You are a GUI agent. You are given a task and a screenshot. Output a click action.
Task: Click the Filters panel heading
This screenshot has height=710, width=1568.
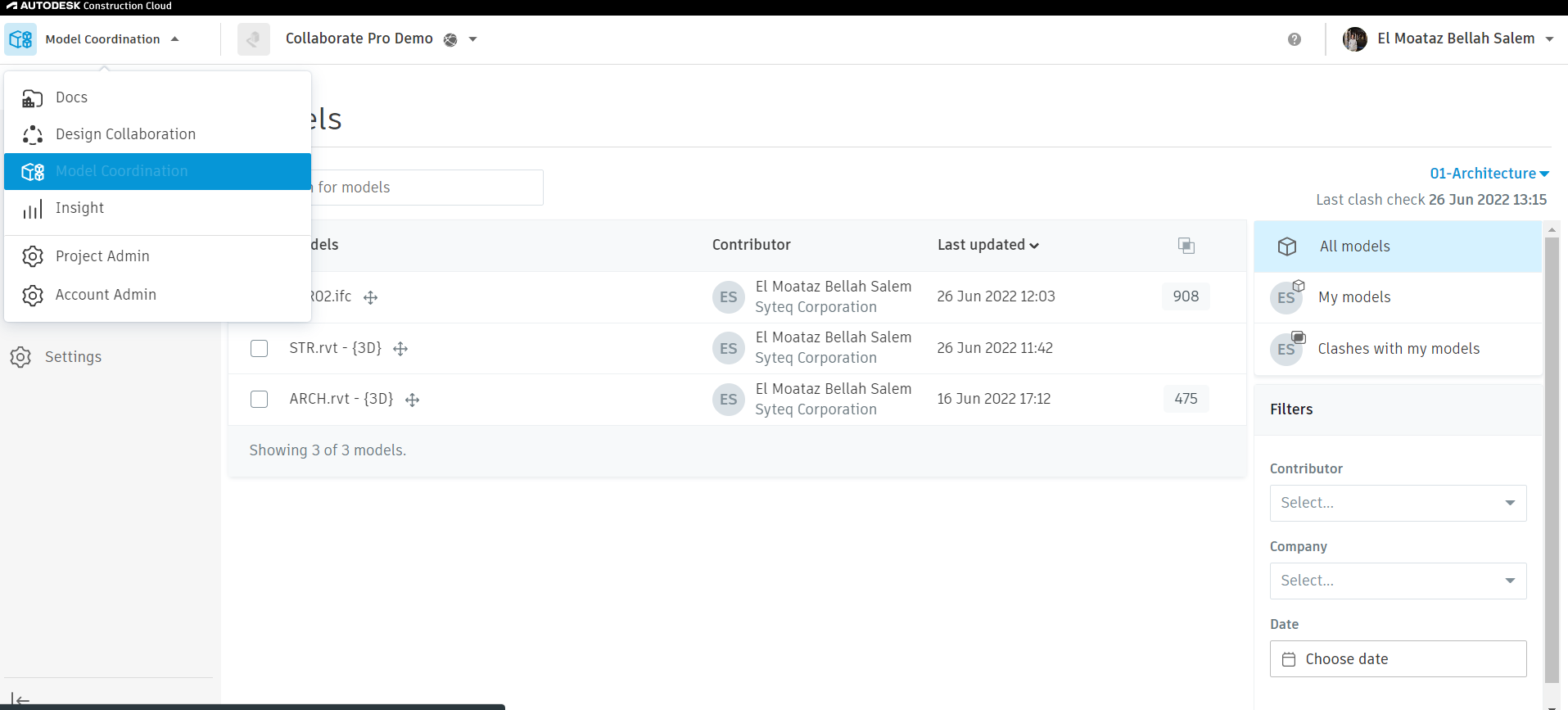1291,409
